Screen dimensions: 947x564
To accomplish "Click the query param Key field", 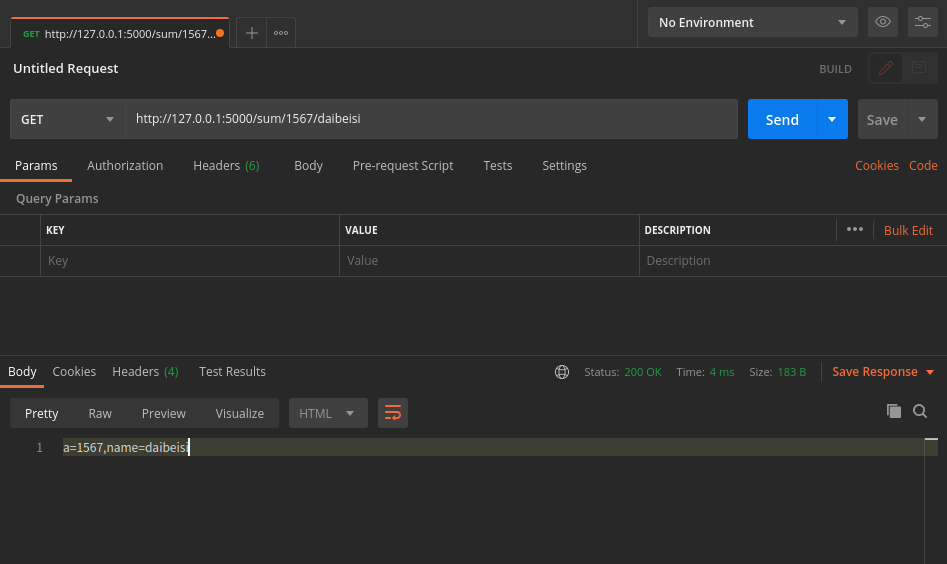I will pos(190,261).
